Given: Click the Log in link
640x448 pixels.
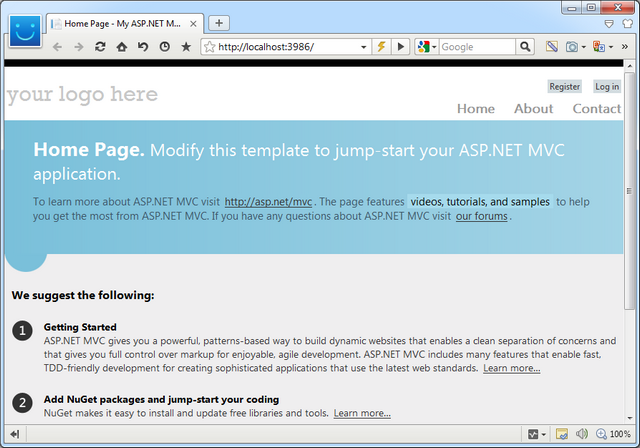Looking at the screenshot, I should pyautogui.click(x=607, y=86).
